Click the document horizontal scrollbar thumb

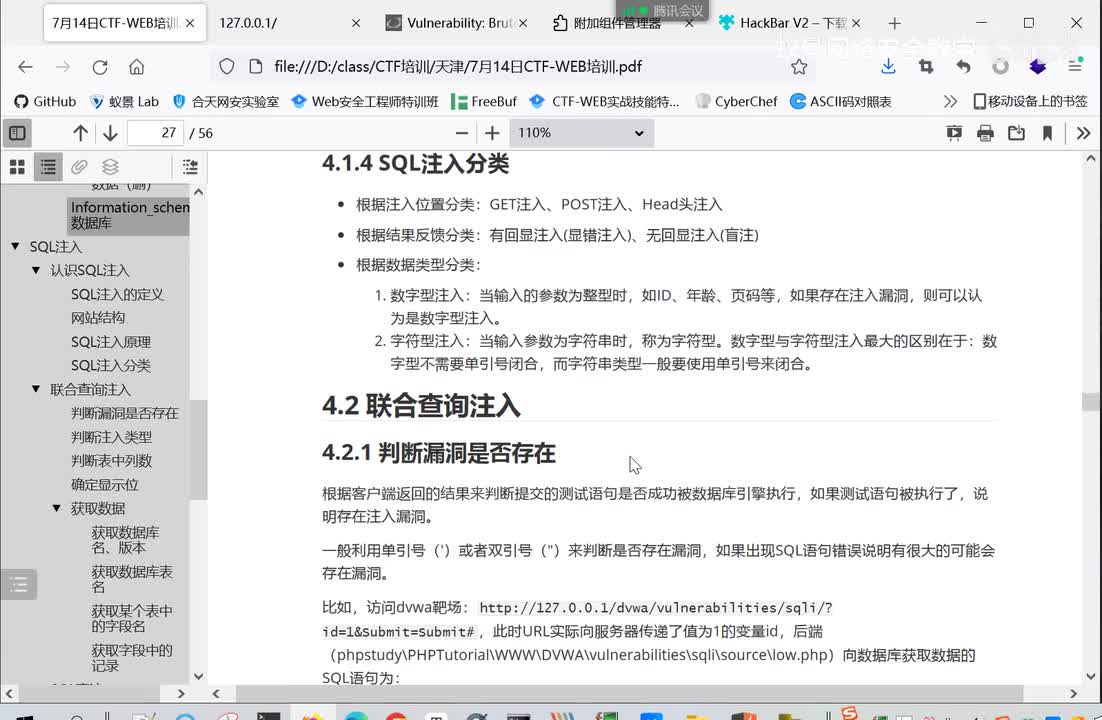point(629,693)
